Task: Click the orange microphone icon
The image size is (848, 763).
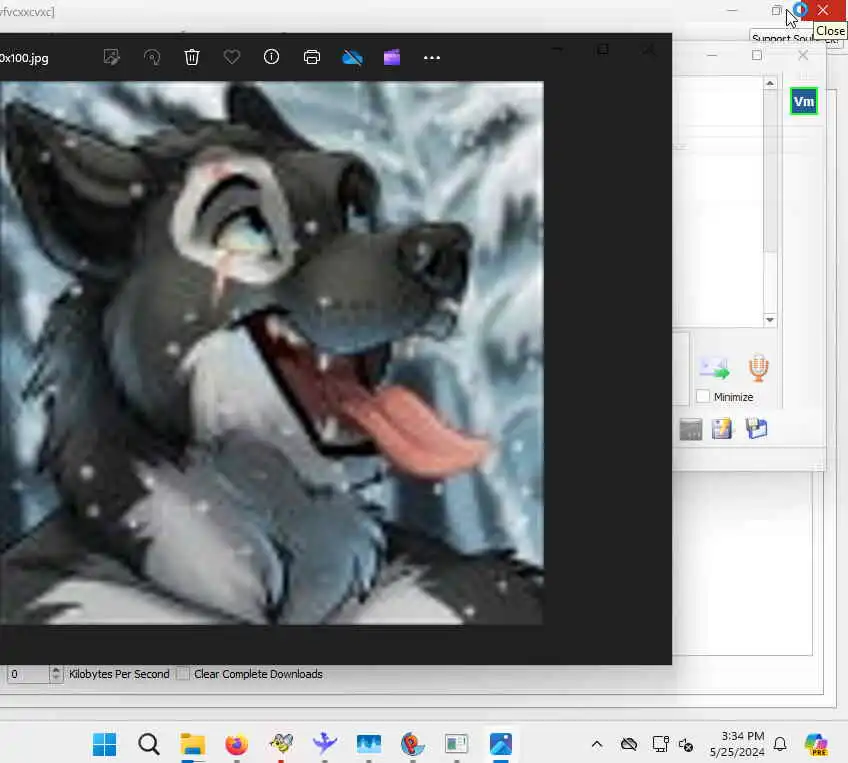Action: (758, 368)
